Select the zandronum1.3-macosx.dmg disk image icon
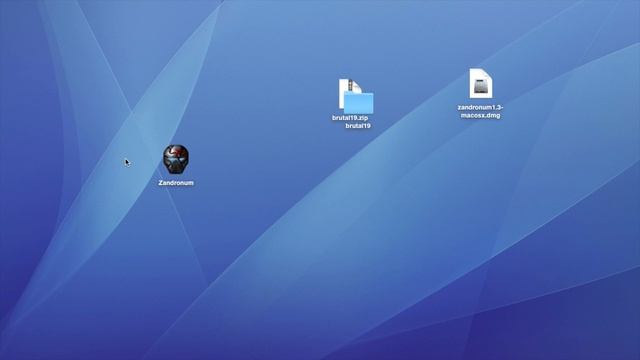The image size is (640, 360). [x=480, y=84]
